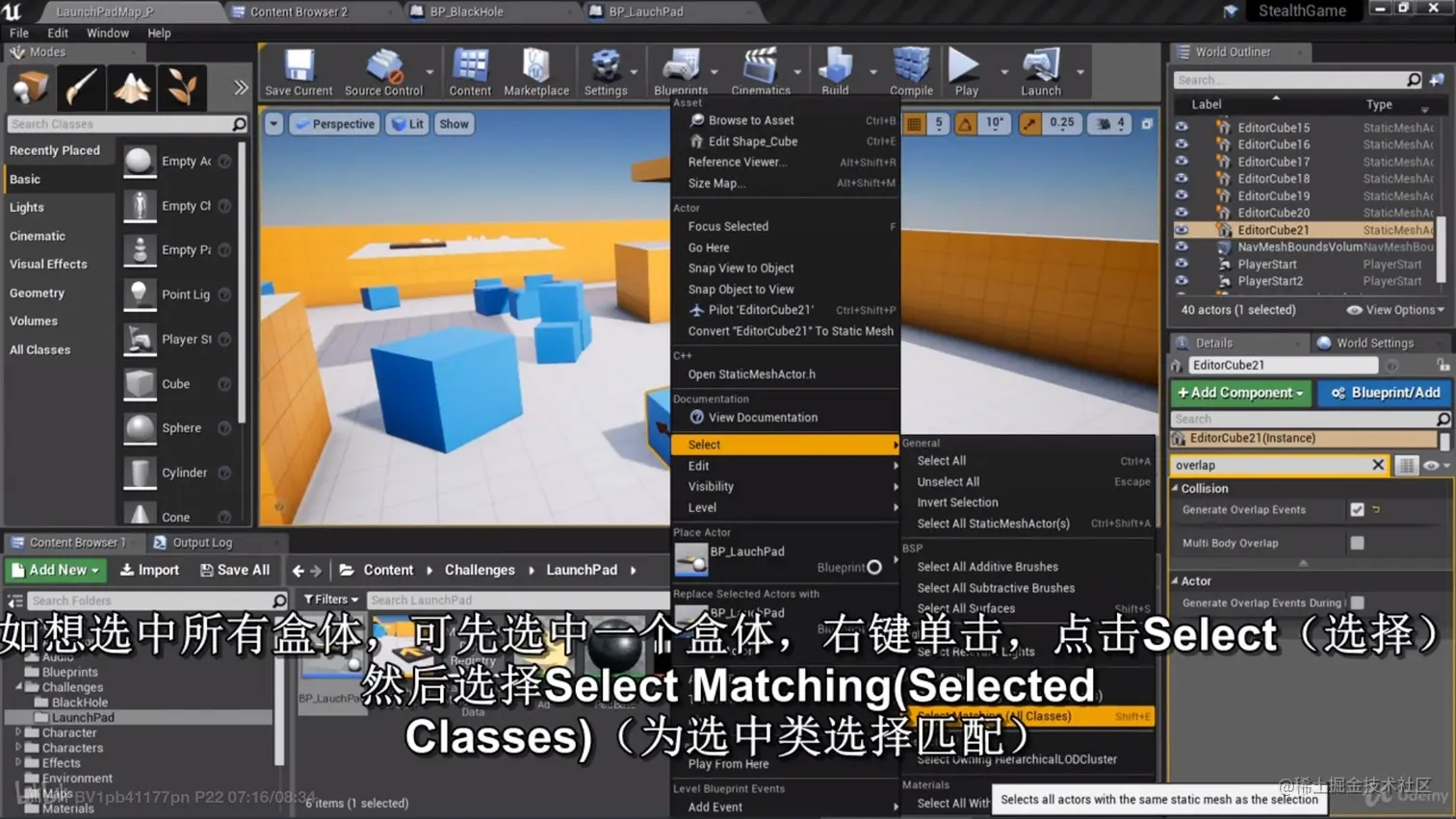
Task: Toggle visibility eye for EditorCube17
Action: click(x=1182, y=162)
